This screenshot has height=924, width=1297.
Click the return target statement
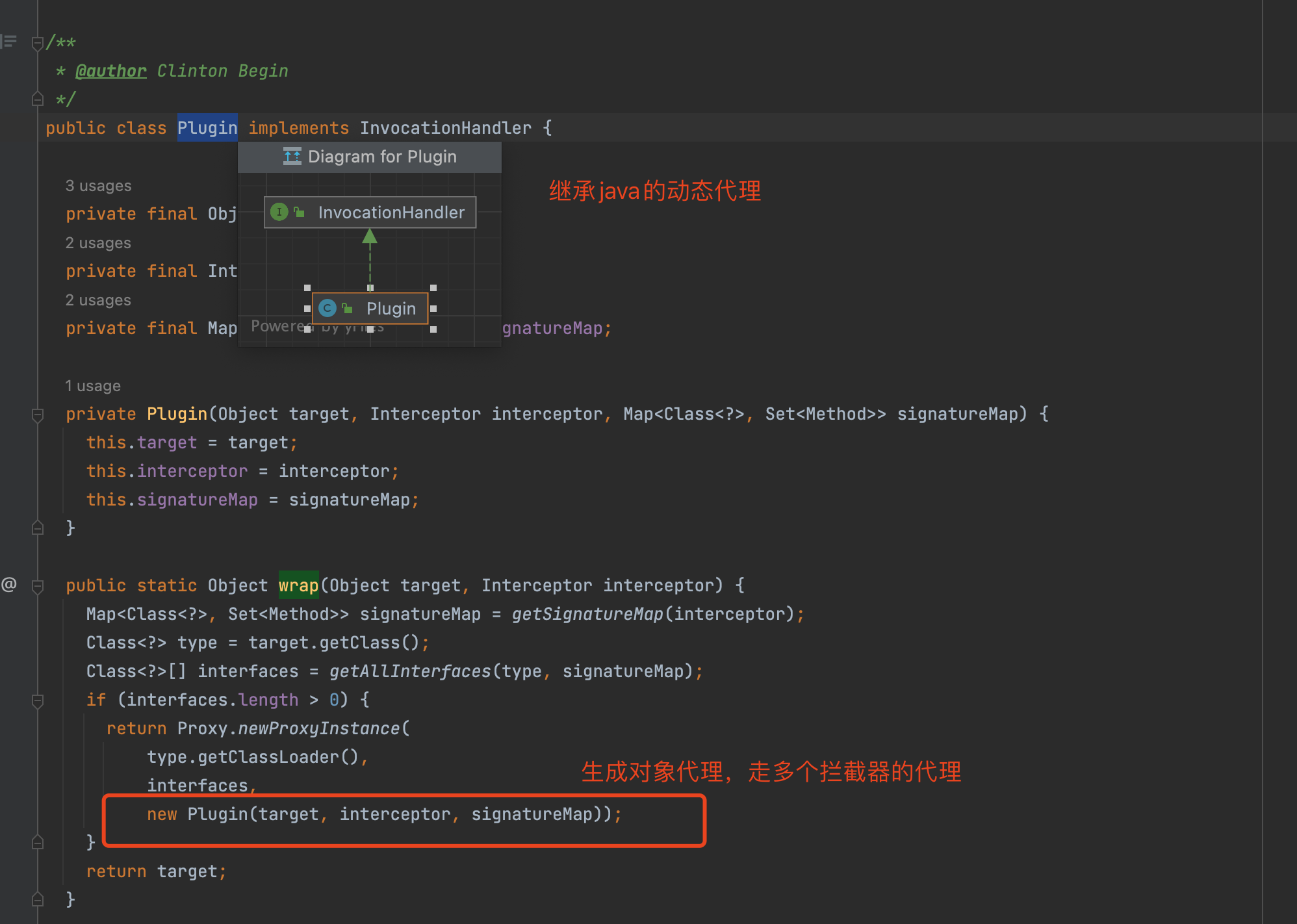point(157,871)
